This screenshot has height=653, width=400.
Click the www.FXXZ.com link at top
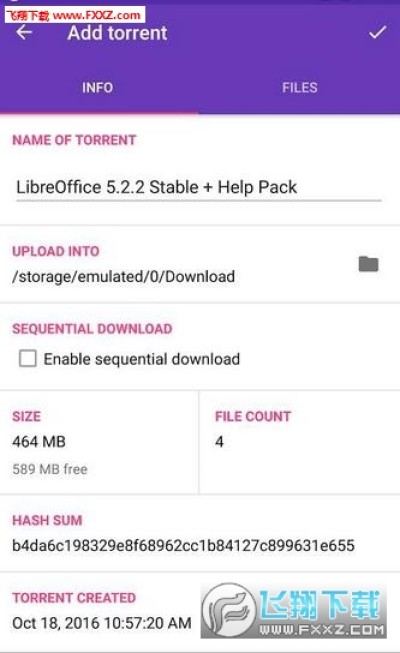coord(97,15)
